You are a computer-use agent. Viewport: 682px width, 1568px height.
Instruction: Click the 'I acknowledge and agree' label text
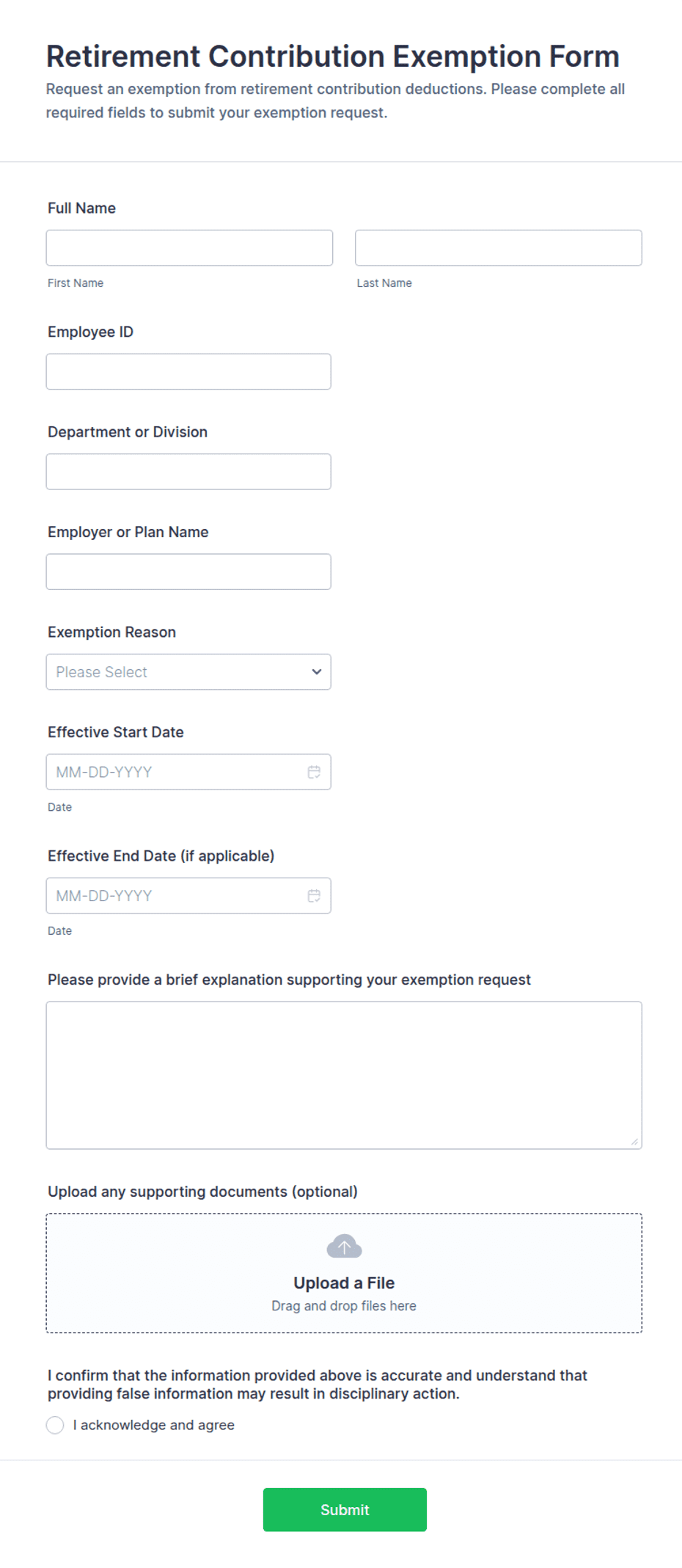[154, 1425]
